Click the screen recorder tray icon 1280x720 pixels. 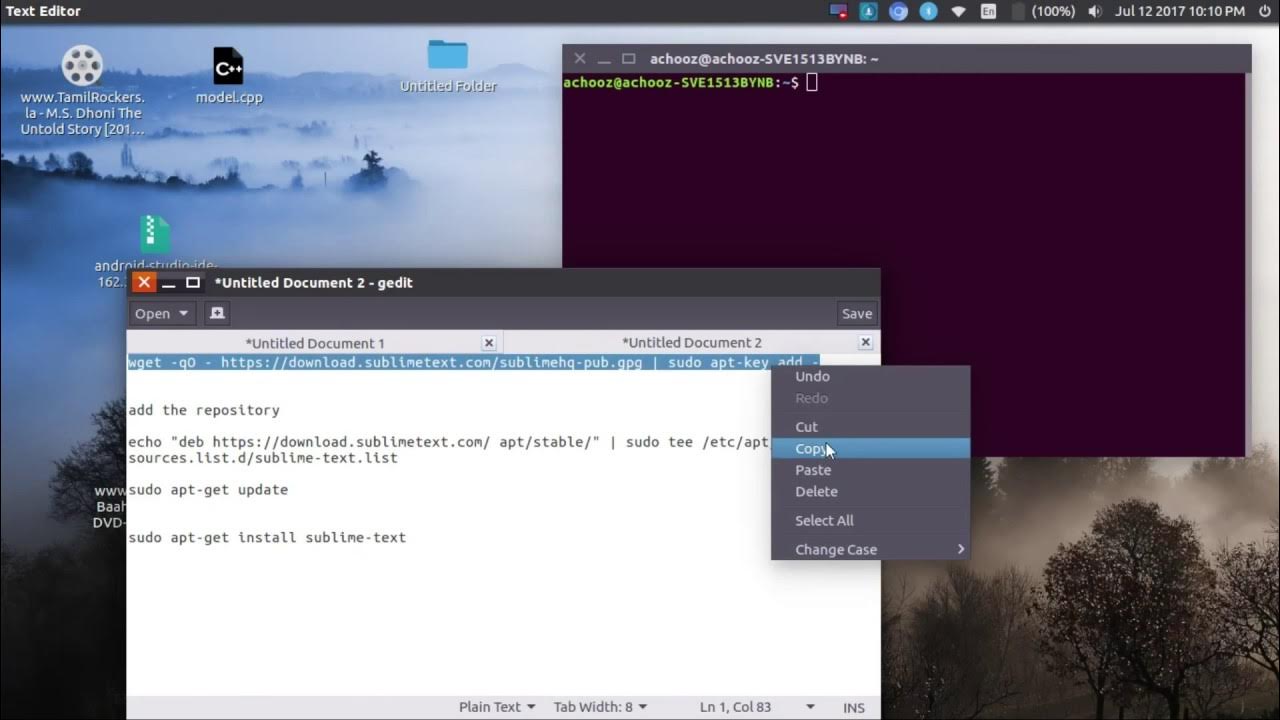[x=839, y=11]
